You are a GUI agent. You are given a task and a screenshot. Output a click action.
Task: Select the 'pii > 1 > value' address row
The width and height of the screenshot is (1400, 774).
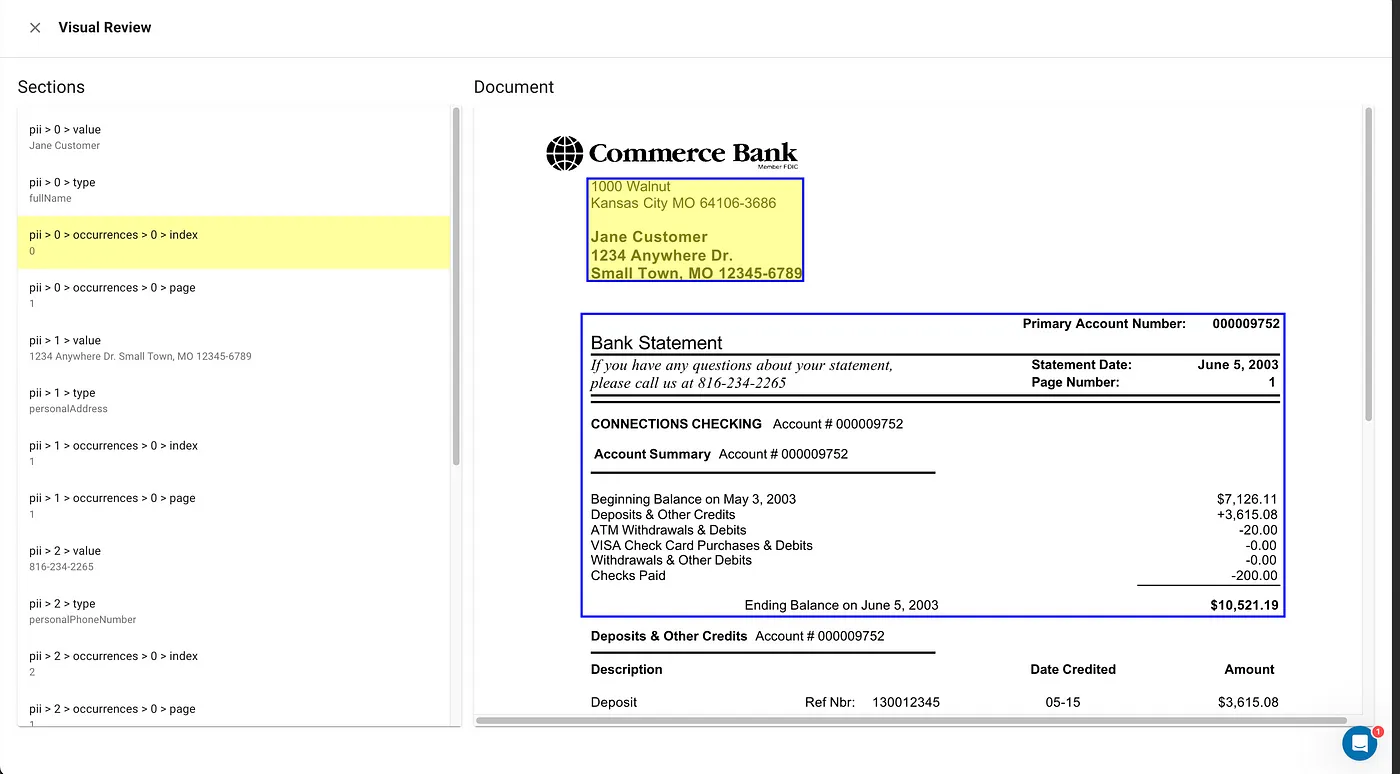[x=234, y=348]
